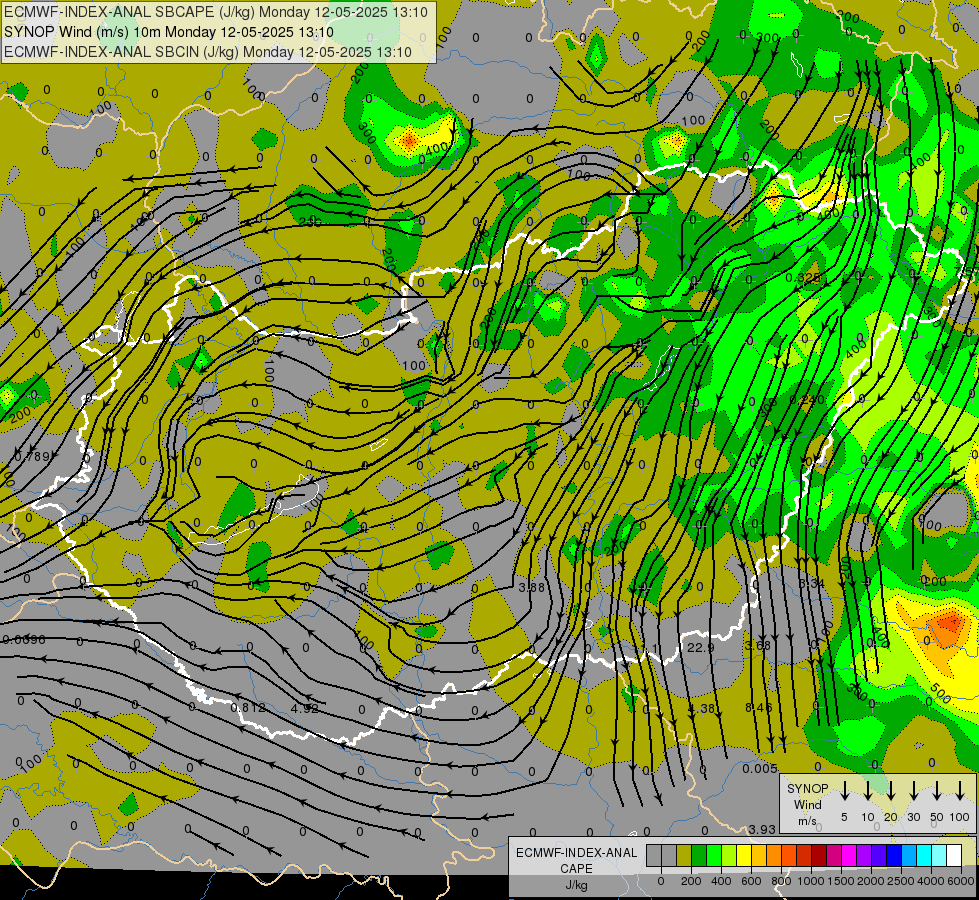Select the bright green CAPE legend swatch
This screenshot has height=900, width=979.
click(x=714, y=855)
